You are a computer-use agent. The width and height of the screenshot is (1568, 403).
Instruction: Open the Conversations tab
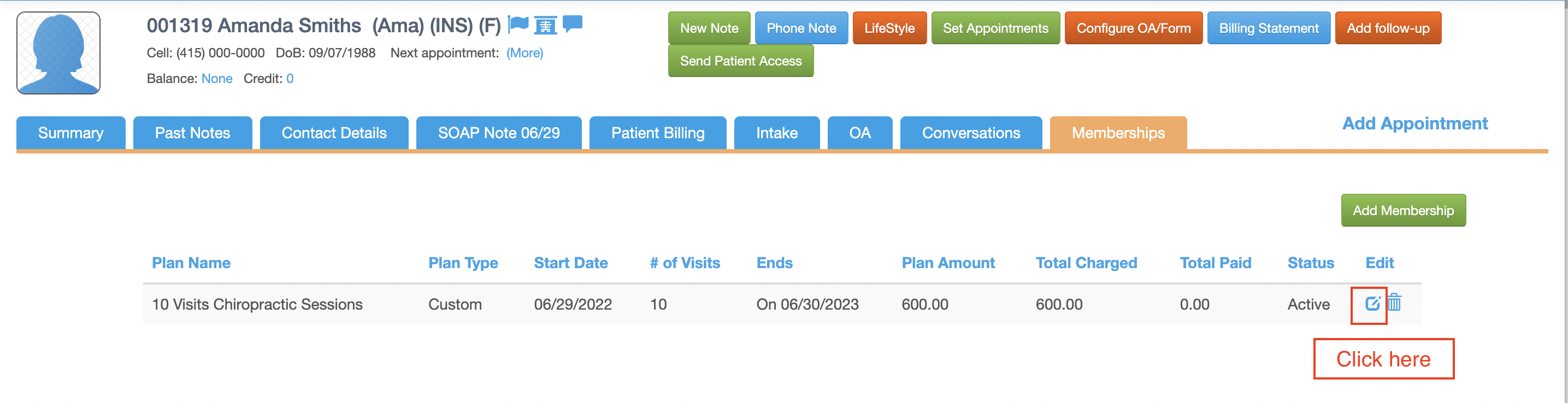pos(971,133)
